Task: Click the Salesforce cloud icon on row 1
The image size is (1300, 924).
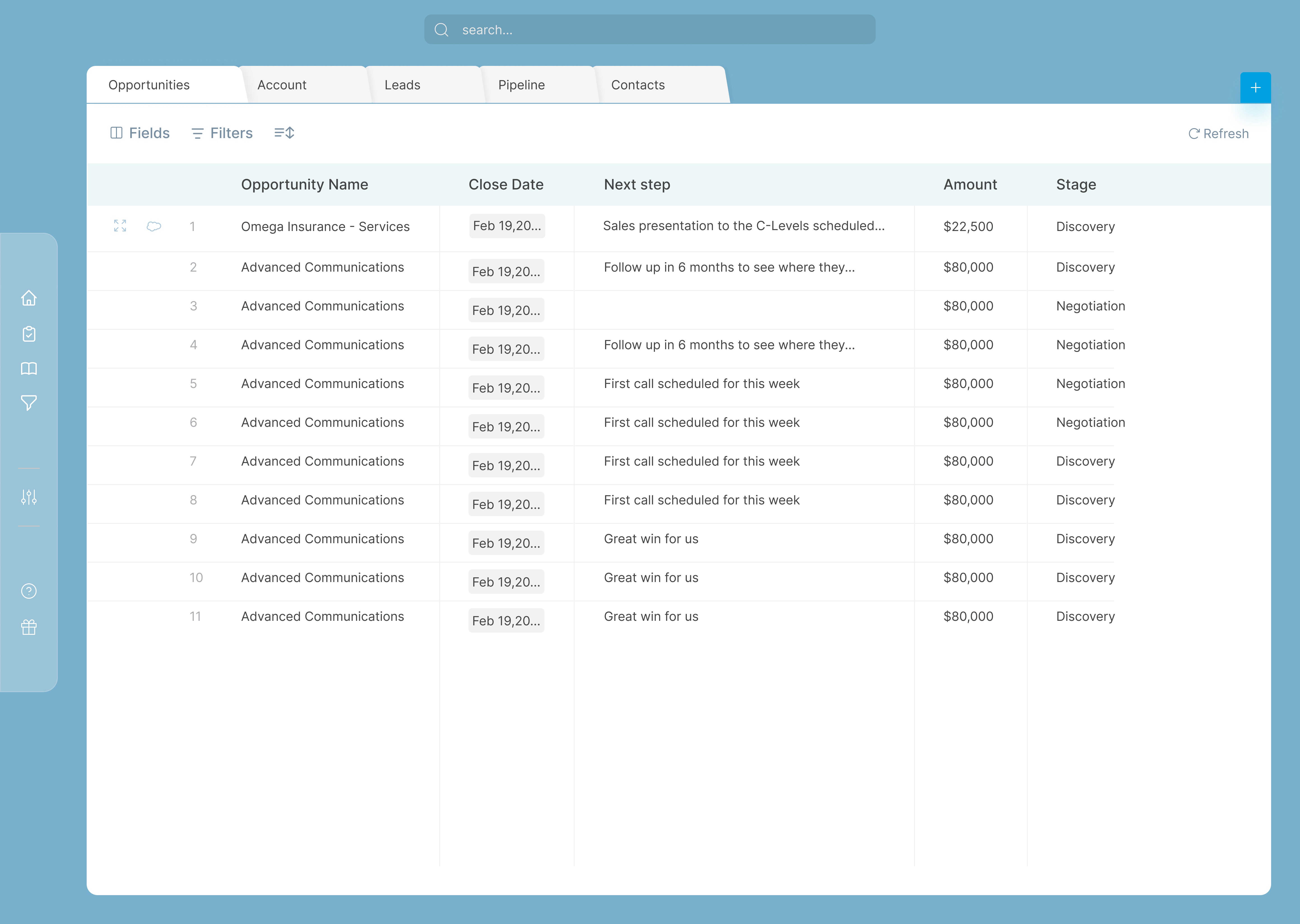Action: point(154,226)
